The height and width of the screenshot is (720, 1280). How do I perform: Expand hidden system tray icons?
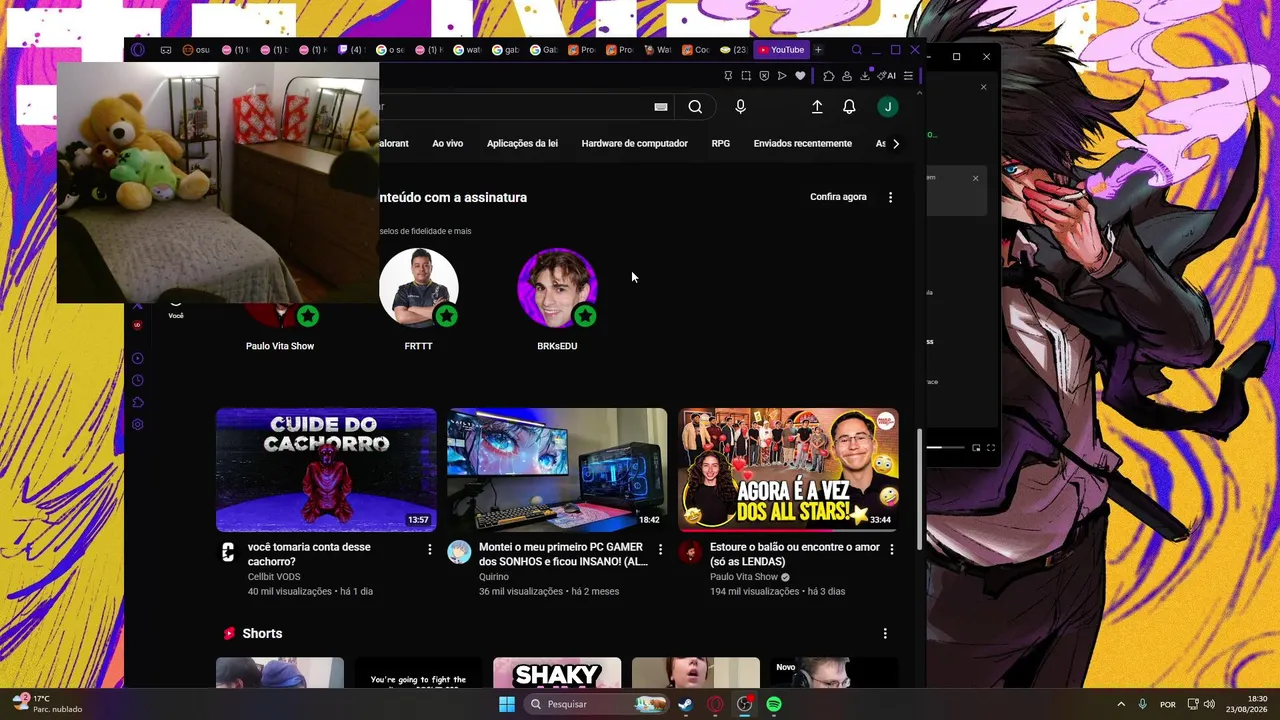[1120, 704]
